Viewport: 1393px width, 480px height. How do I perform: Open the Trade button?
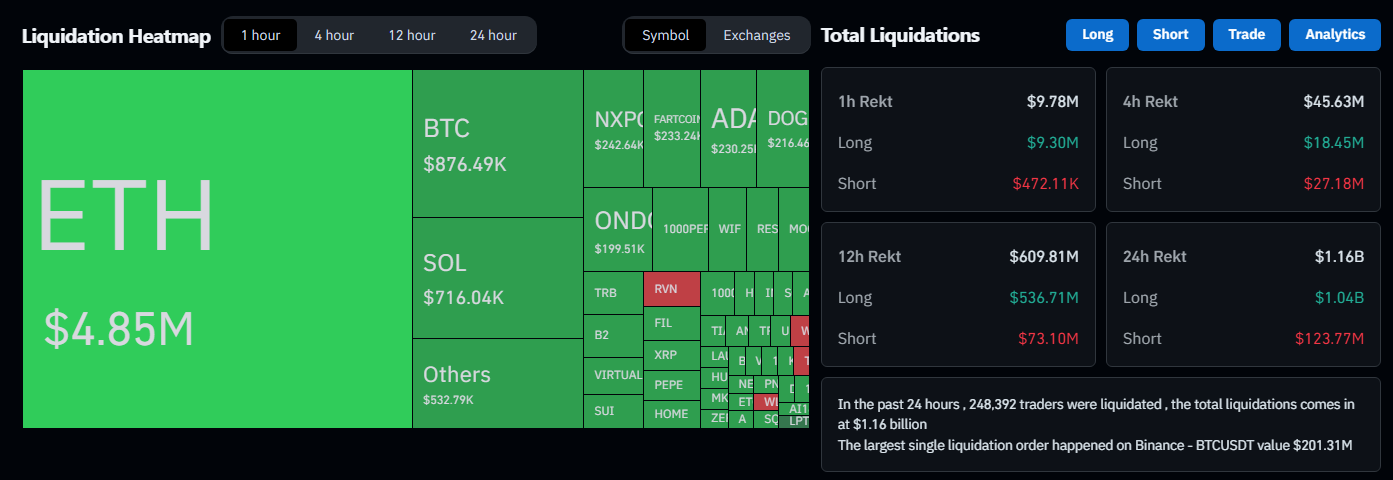pos(1246,34)
